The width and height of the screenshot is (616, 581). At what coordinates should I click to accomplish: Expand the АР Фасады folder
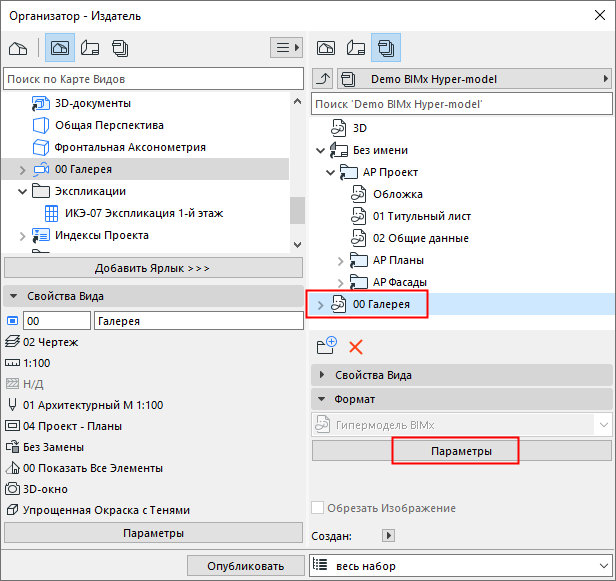pyautogui.click(x=341, y=283)
